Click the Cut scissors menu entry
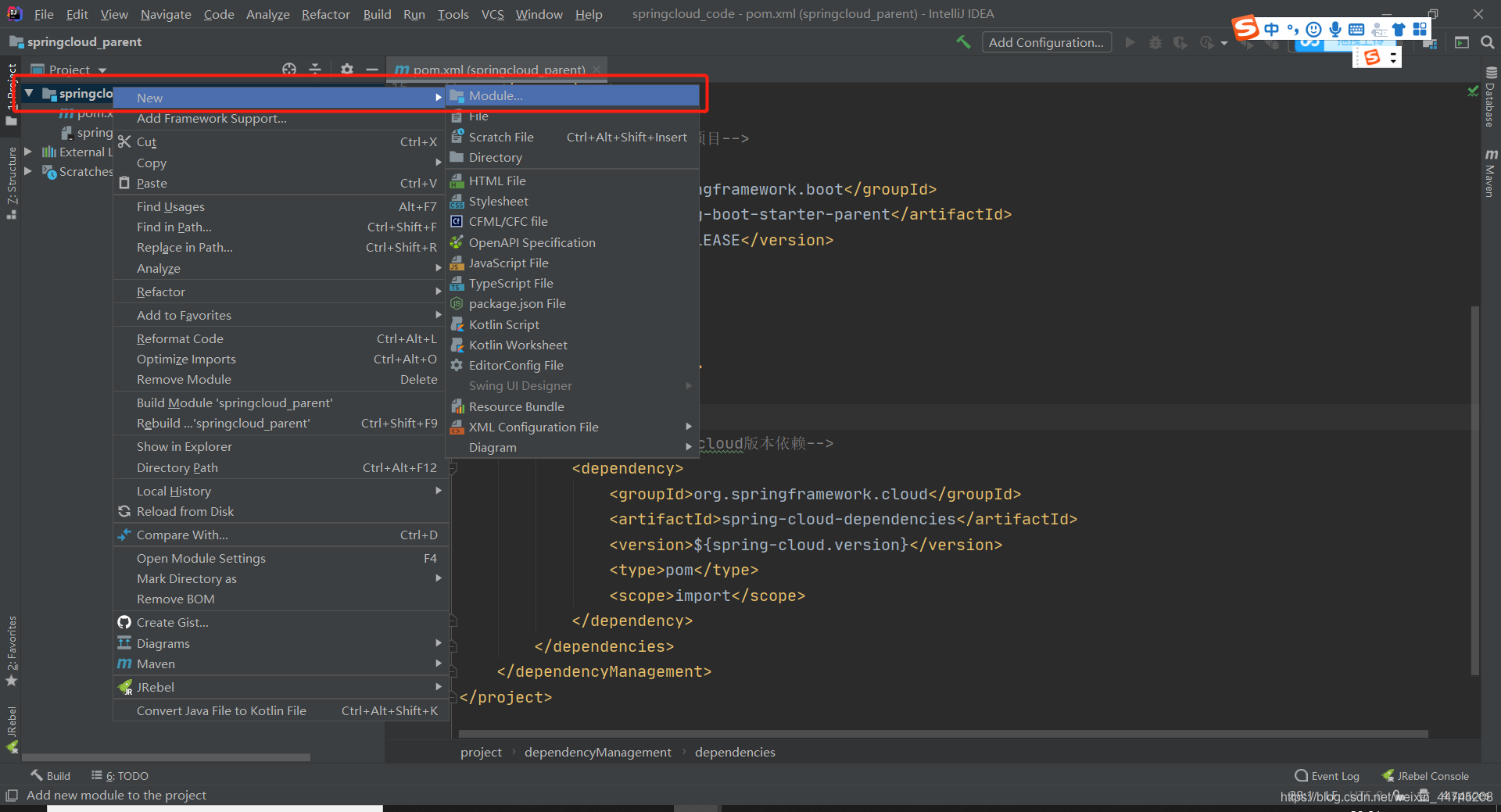The width and height of the screenshot is (1501, 812). [x=281, y=141]
